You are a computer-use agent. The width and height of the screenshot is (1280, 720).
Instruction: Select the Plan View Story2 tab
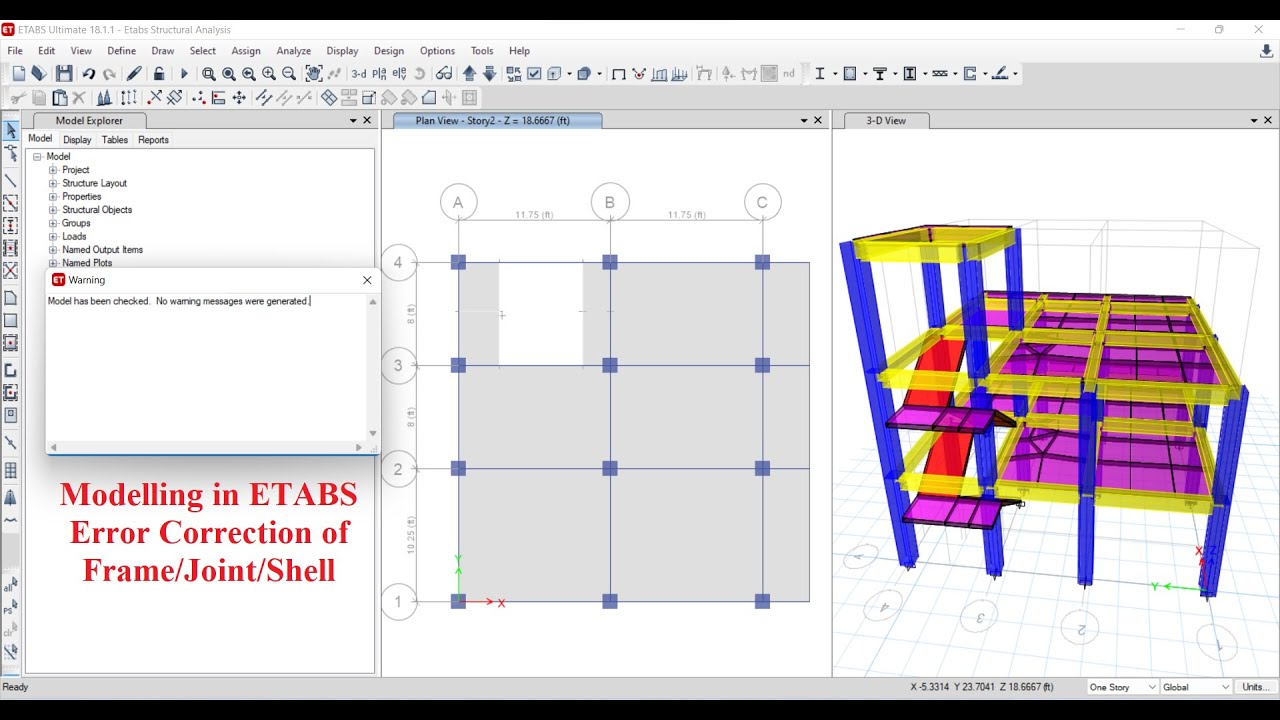[x=497, y=120]
